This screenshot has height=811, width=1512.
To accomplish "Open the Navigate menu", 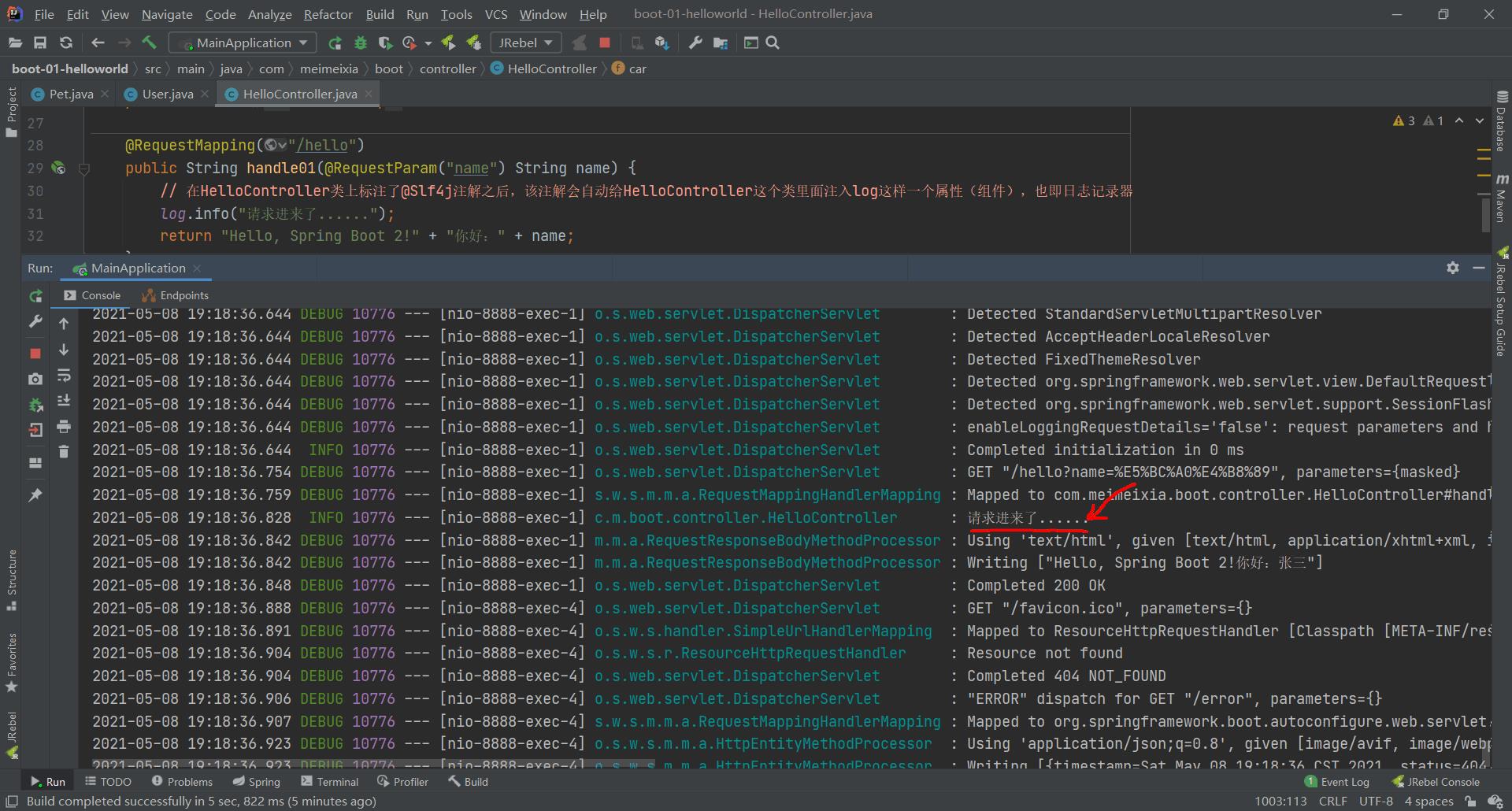I will click(x=166, y=14).
